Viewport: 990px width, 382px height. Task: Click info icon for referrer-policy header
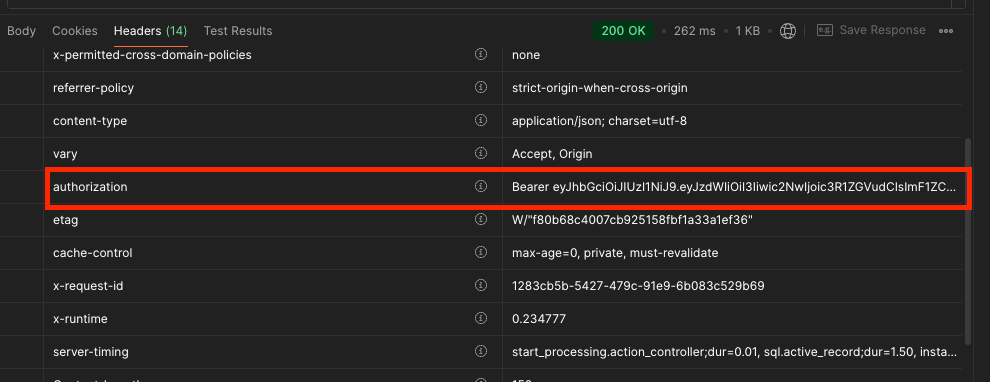480,87
